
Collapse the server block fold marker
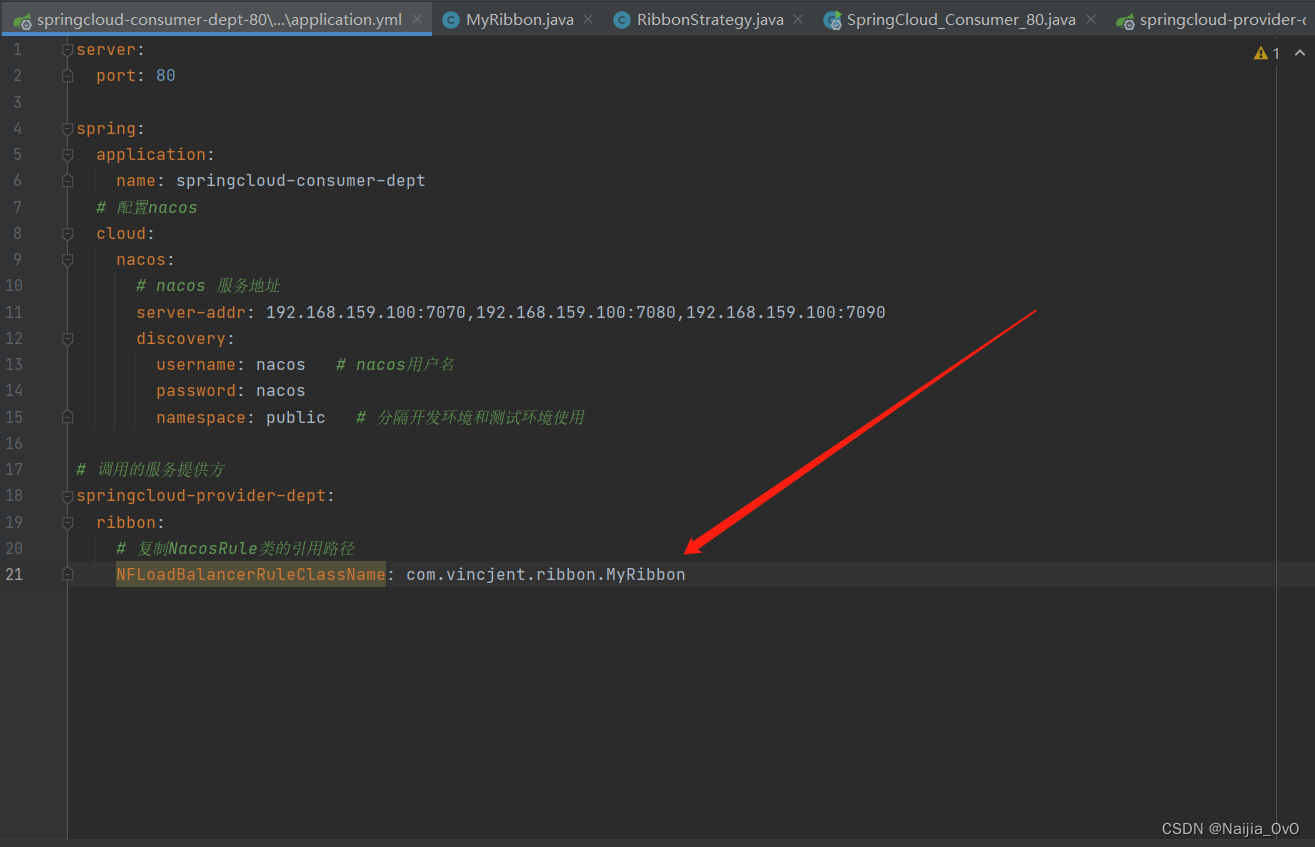click(x=67, y=49)
